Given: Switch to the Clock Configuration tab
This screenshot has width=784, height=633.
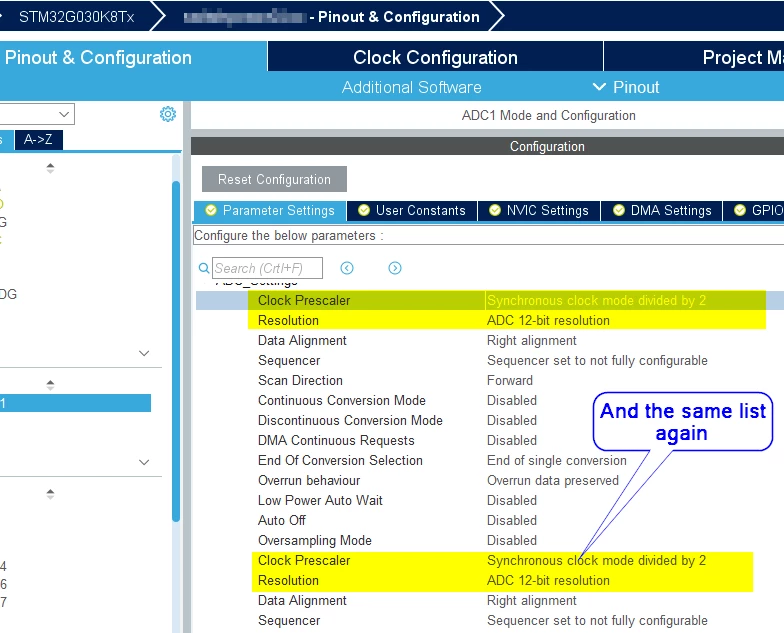Looking at the screenshot, I should point(435,58).
